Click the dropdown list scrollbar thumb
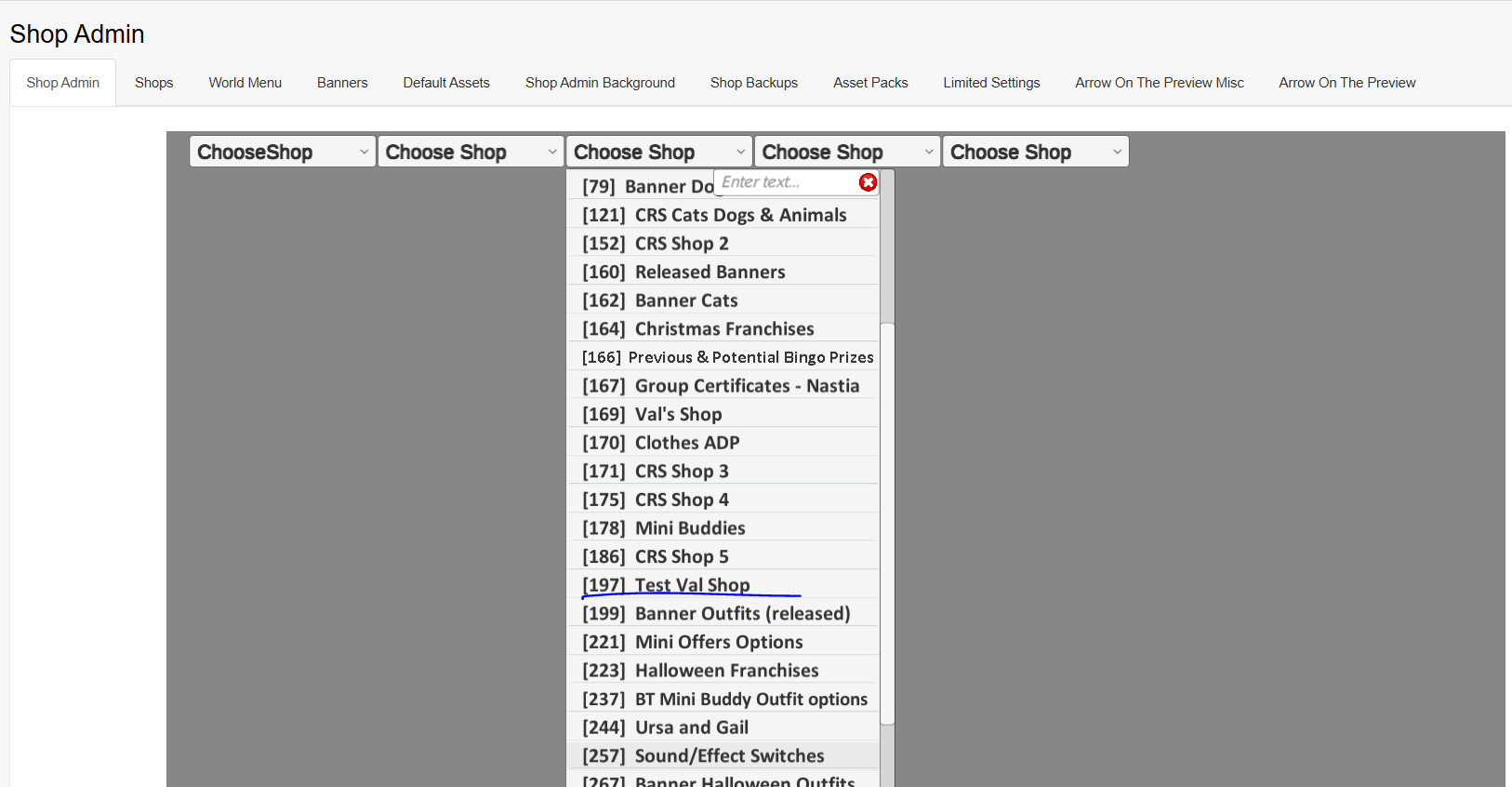This screenshot has width=1512, height=787. click(x=887, y=523)
